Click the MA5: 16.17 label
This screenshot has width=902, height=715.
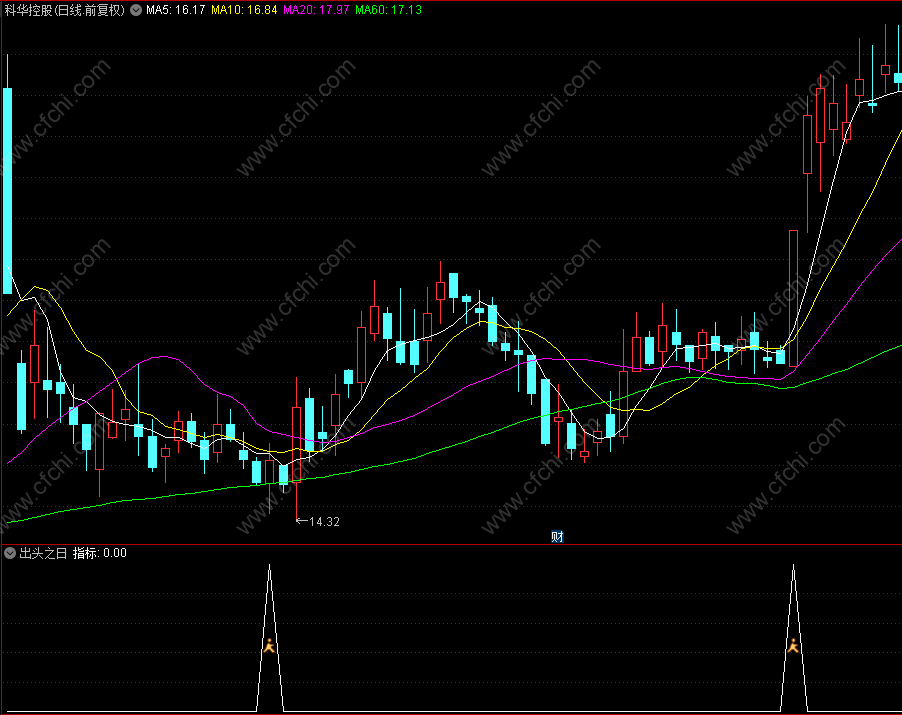click(x=175, y=10)
